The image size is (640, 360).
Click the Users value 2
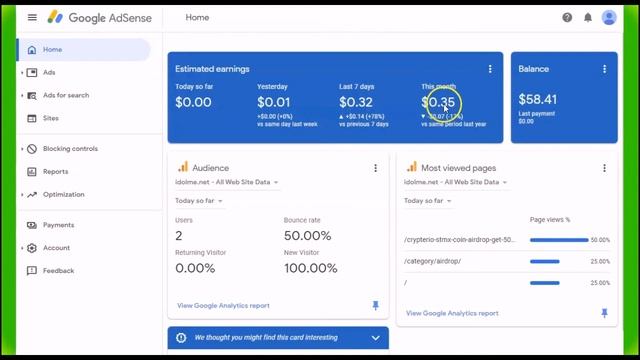(179, 236)
